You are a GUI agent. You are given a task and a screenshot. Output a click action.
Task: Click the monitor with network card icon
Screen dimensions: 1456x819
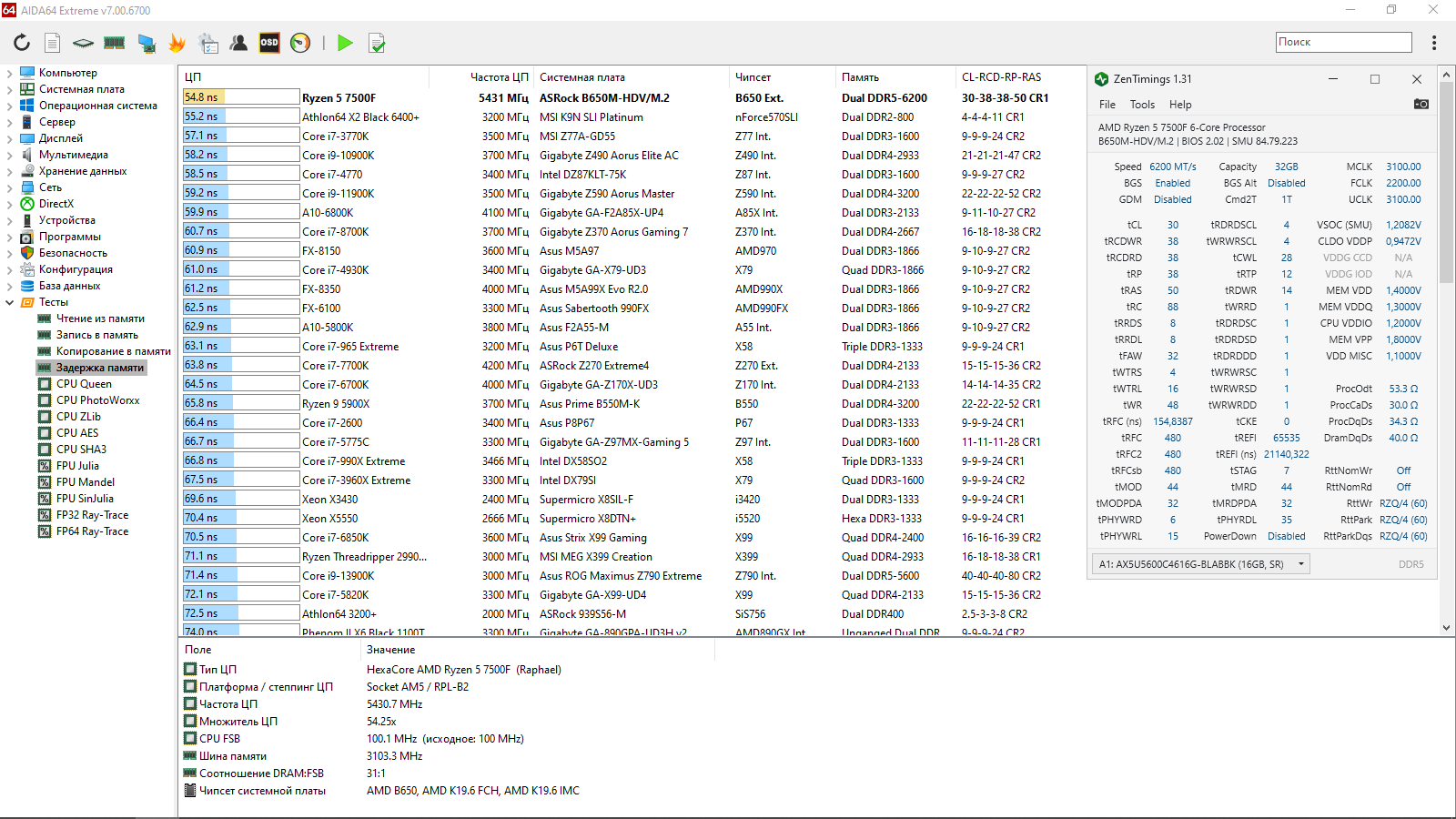[x=147, y=43]
